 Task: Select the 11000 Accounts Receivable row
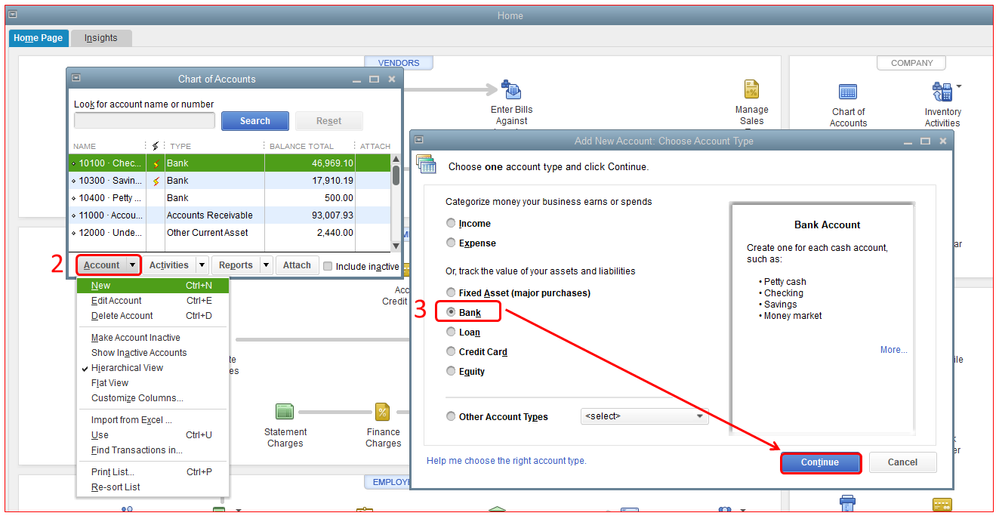click(x=229, y=215)
